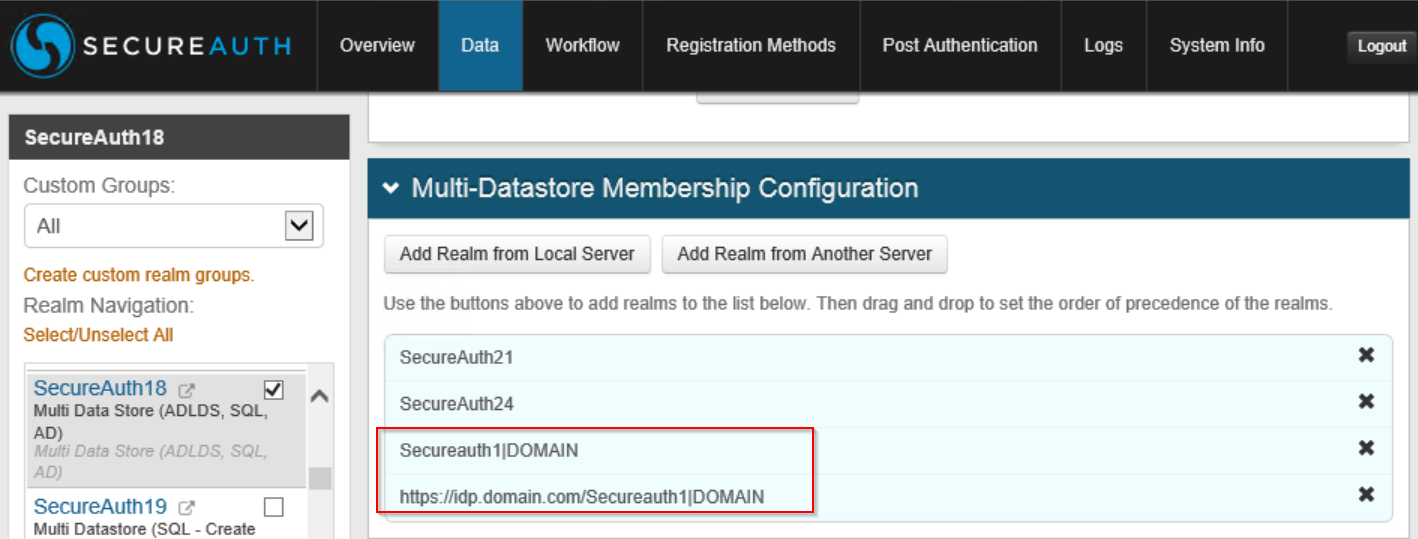Select the https://idp.domain.com/Secureauth1|DOMAIN row
1418x539 pixels.
888,497
